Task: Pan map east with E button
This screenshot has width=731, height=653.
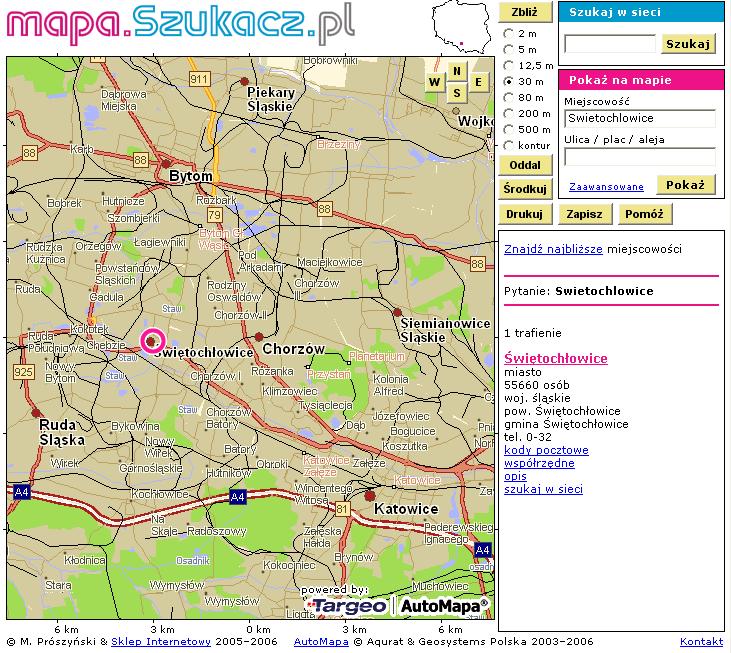Action: (479, 82)
